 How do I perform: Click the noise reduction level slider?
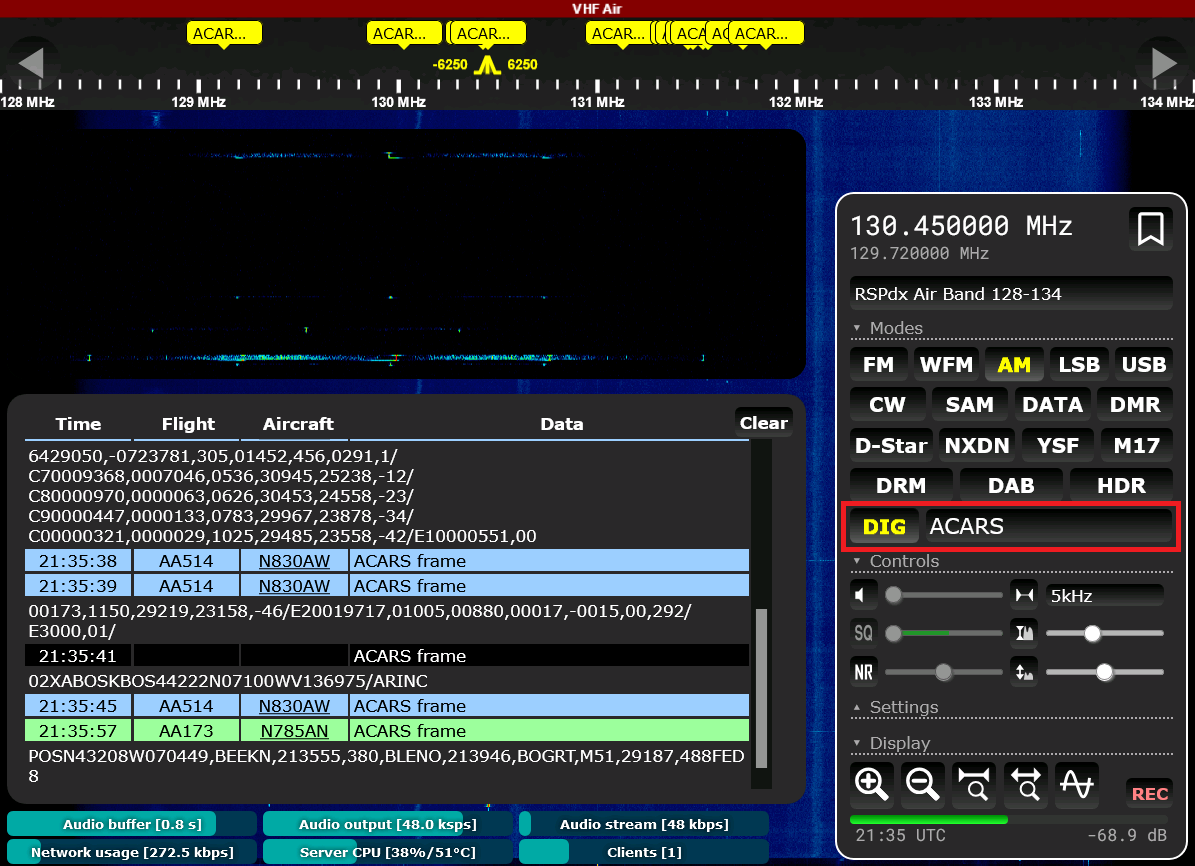tap(943, 672)
